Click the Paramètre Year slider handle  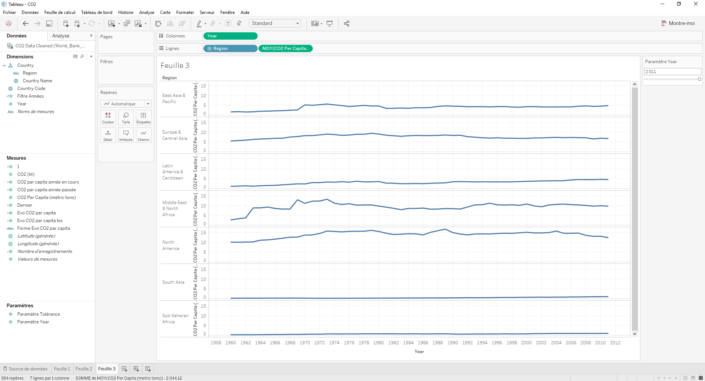[700, 79]
